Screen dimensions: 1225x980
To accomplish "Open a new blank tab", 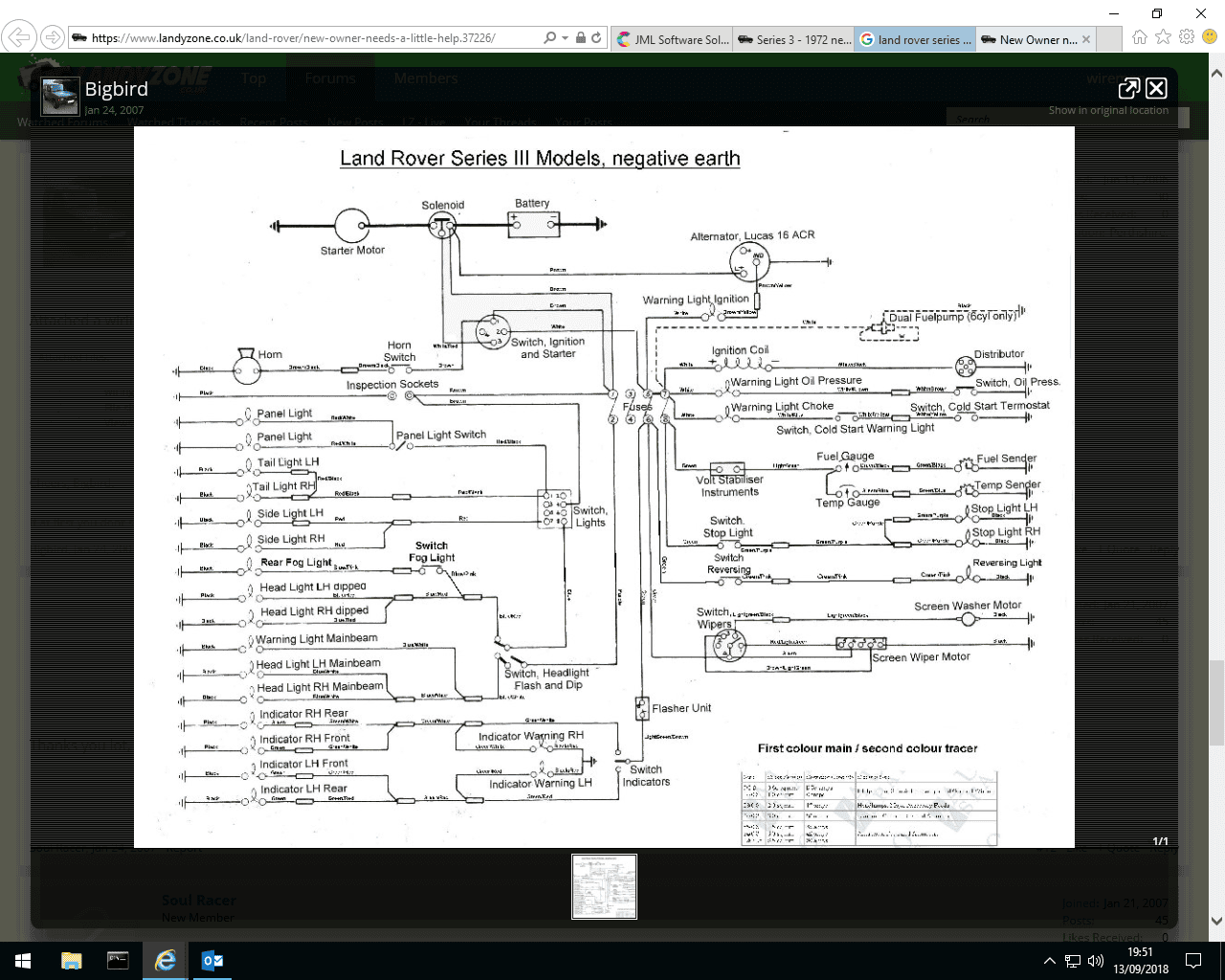I will tap(1109, 39).
